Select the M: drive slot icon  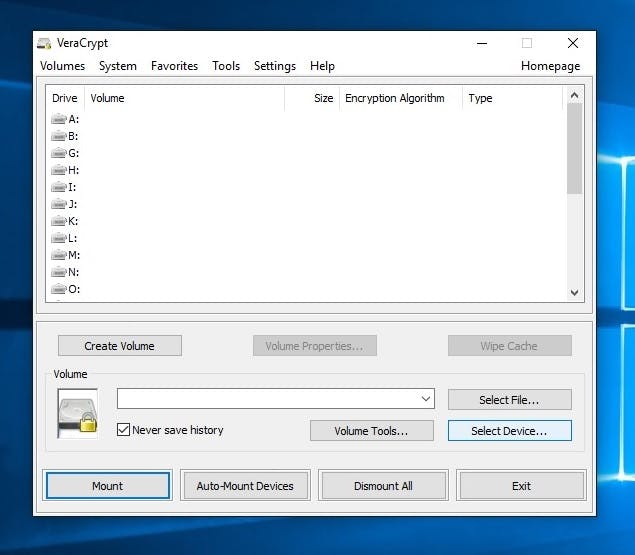tap(59, 255)
